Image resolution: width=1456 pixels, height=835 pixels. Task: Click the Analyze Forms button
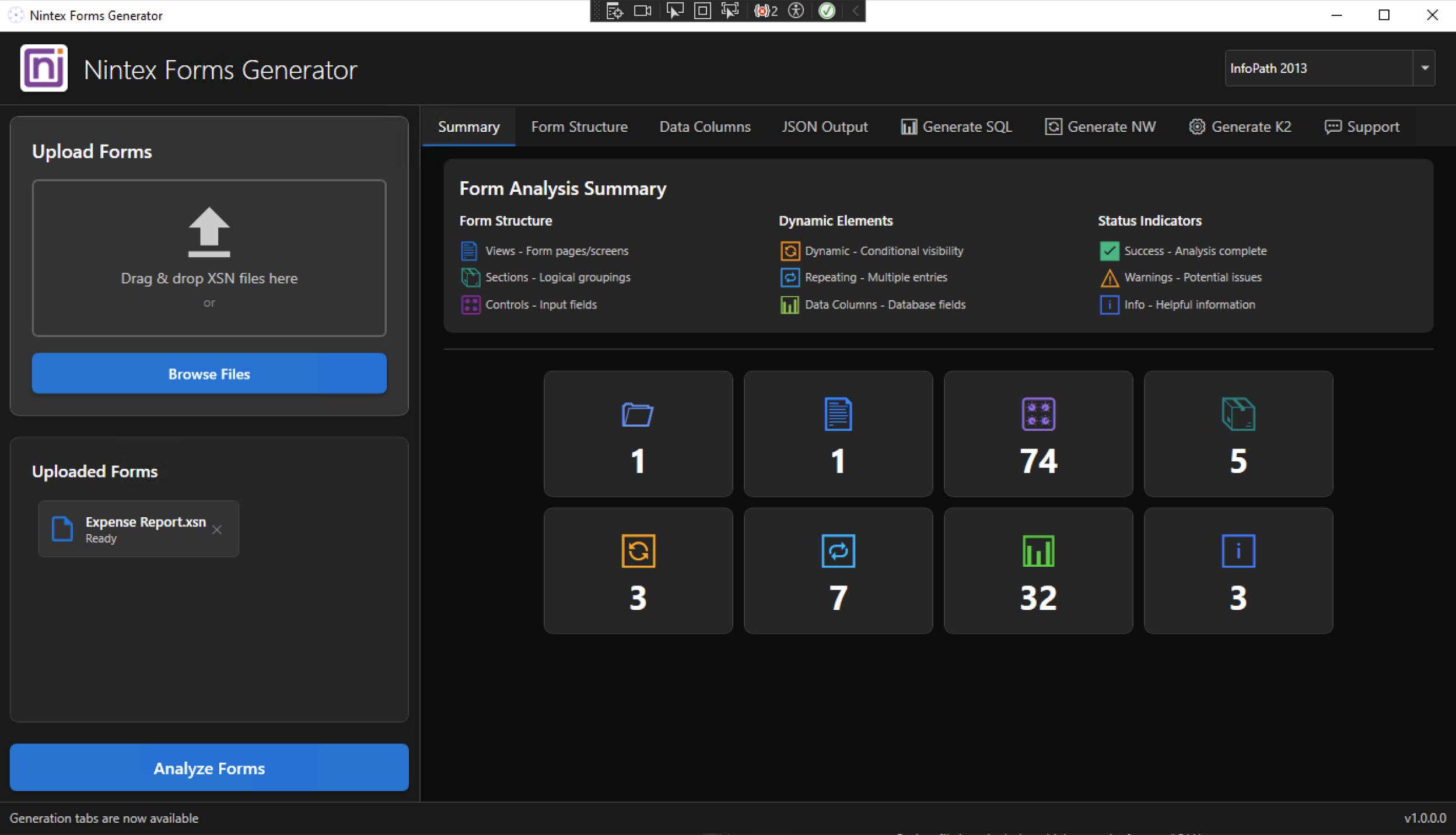tap(209, 768)
